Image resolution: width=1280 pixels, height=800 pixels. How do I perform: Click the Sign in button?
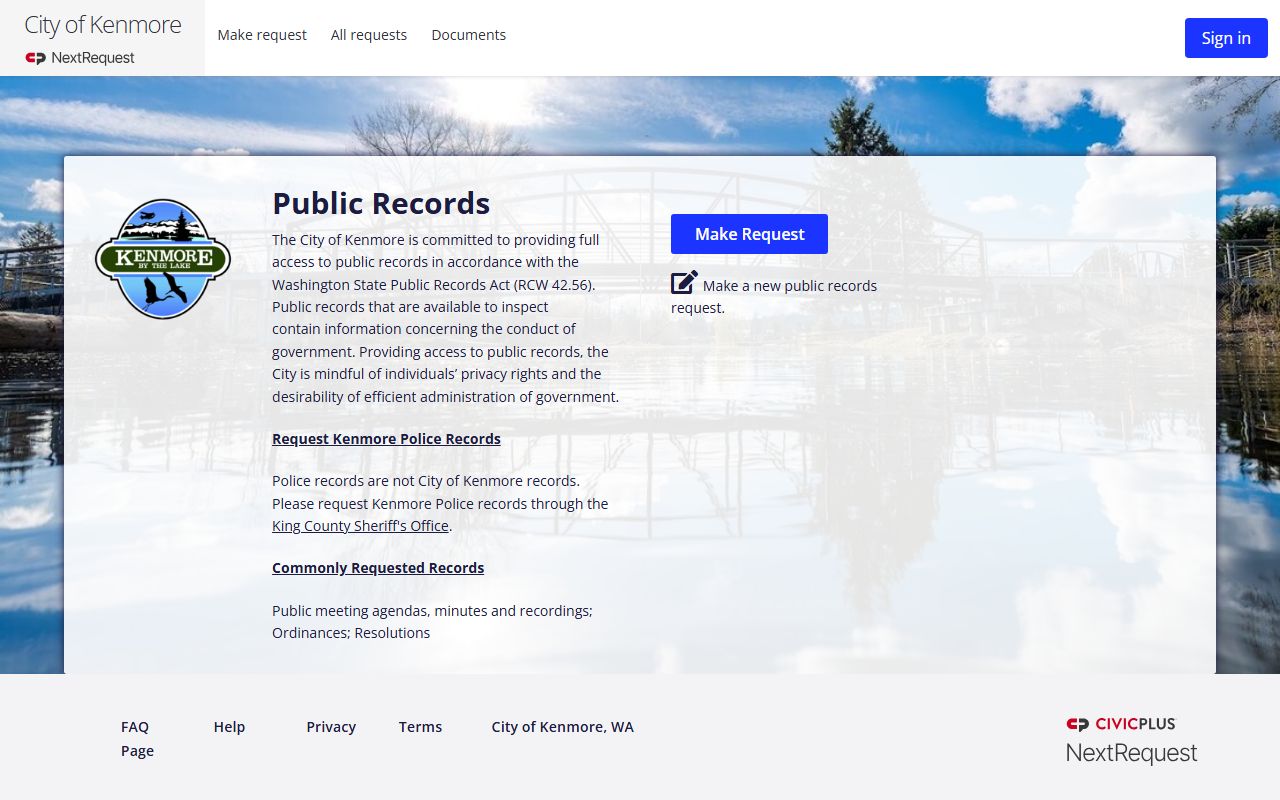point(1226,38)
